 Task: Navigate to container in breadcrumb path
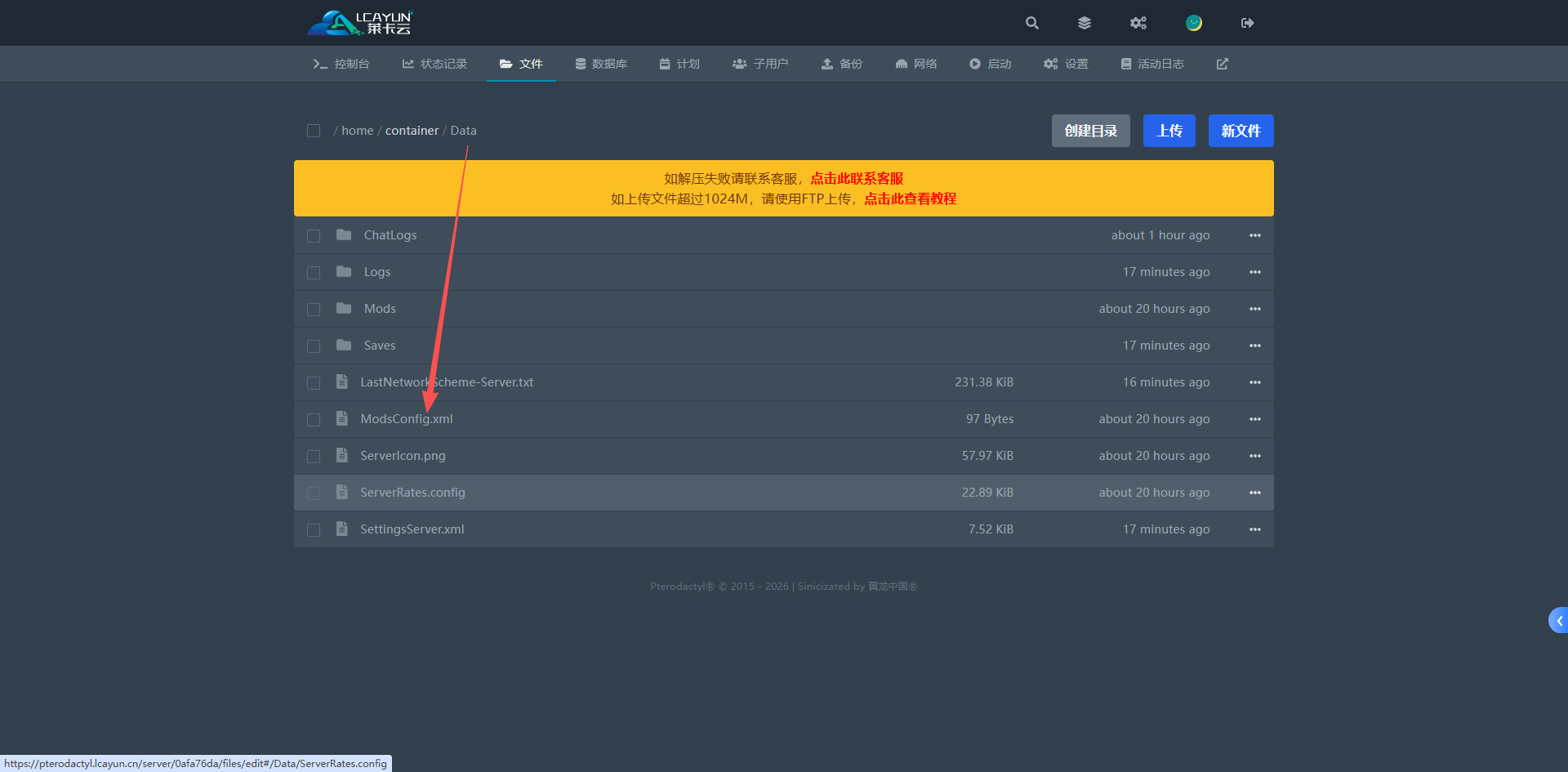click(412, 131)
